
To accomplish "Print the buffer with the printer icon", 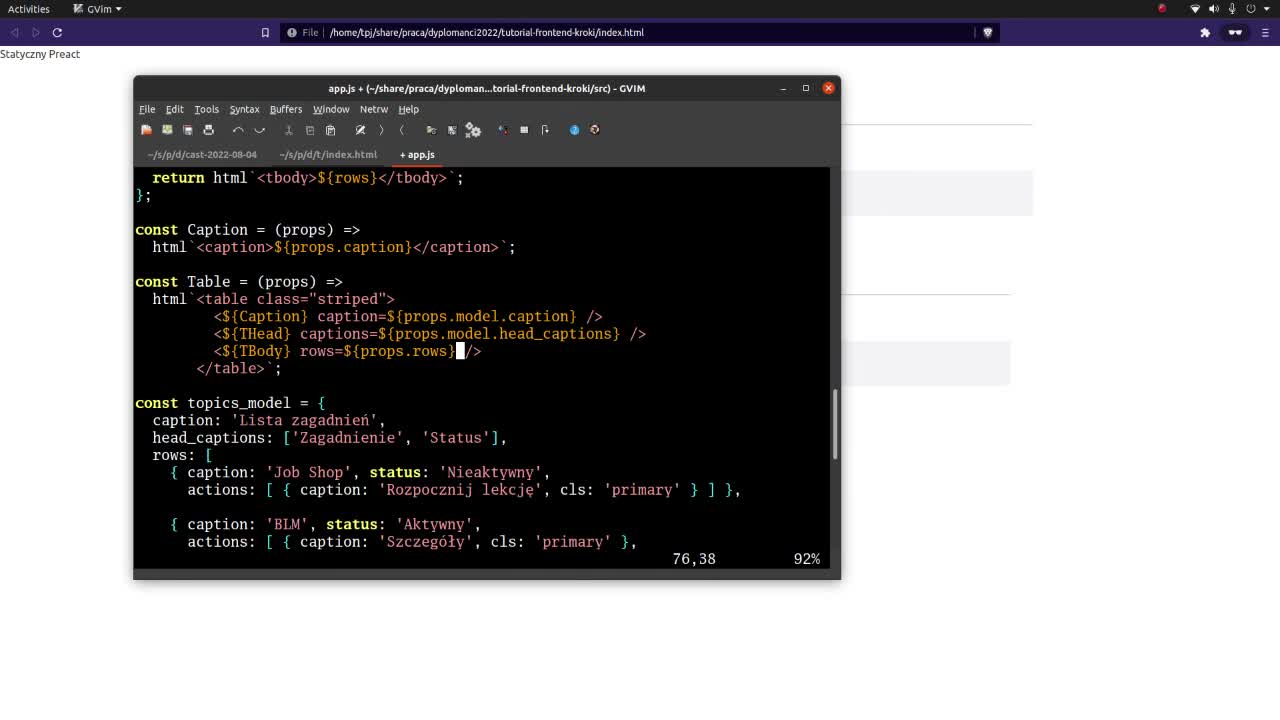I will pos(209,130).
